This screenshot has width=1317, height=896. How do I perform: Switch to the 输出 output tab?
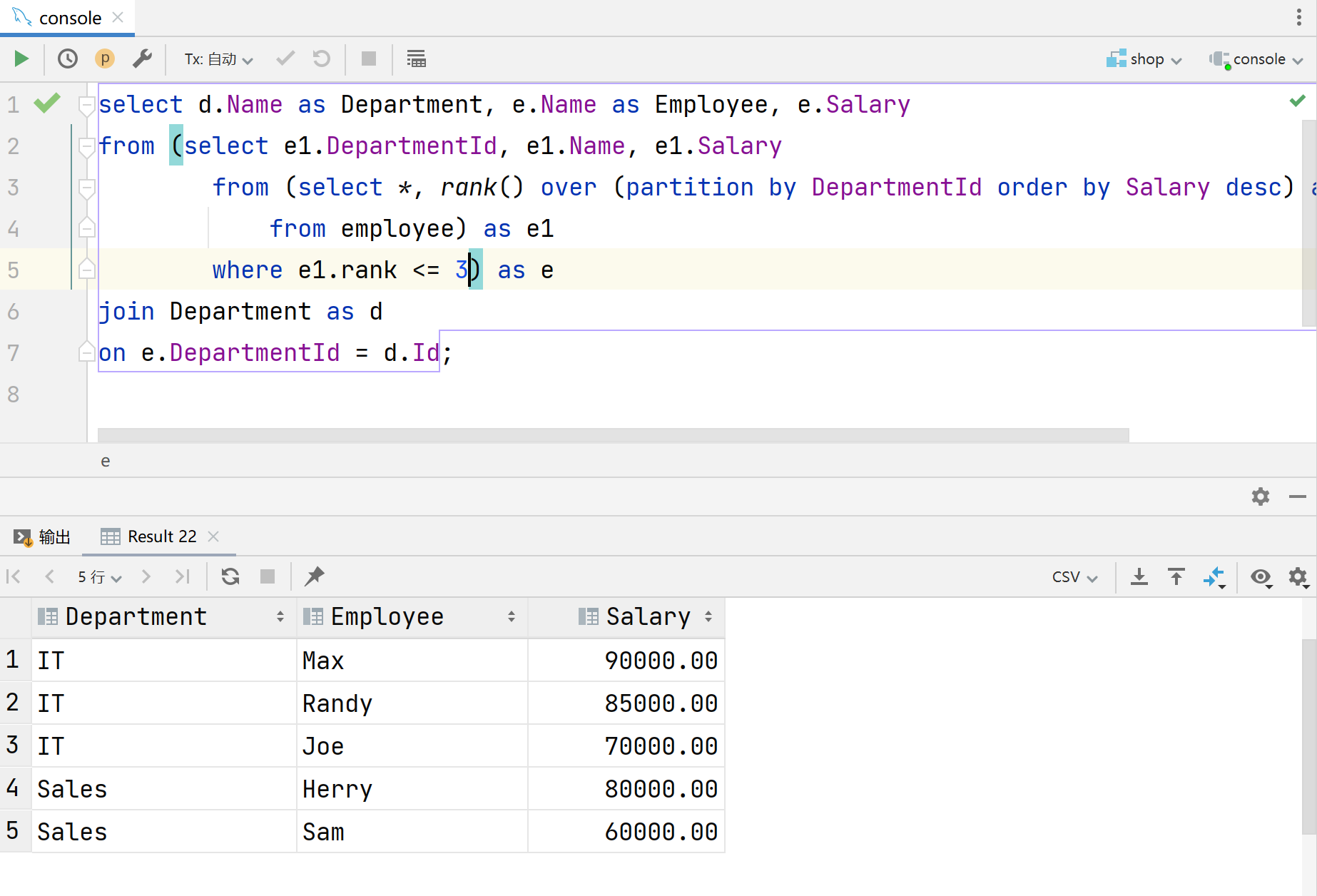coord(43,536)
